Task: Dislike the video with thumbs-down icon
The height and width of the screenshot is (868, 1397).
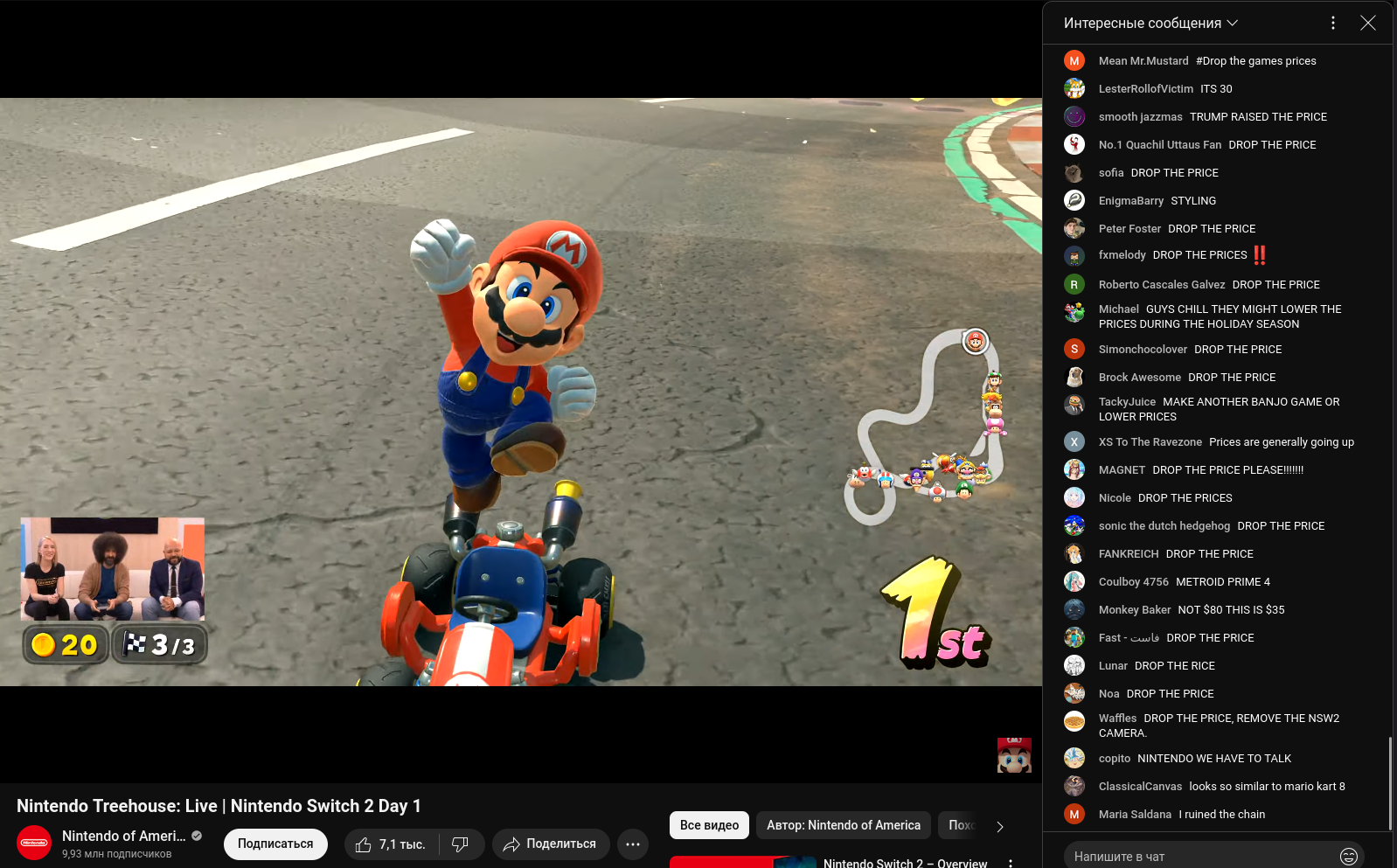Action: tap(461, 844)
